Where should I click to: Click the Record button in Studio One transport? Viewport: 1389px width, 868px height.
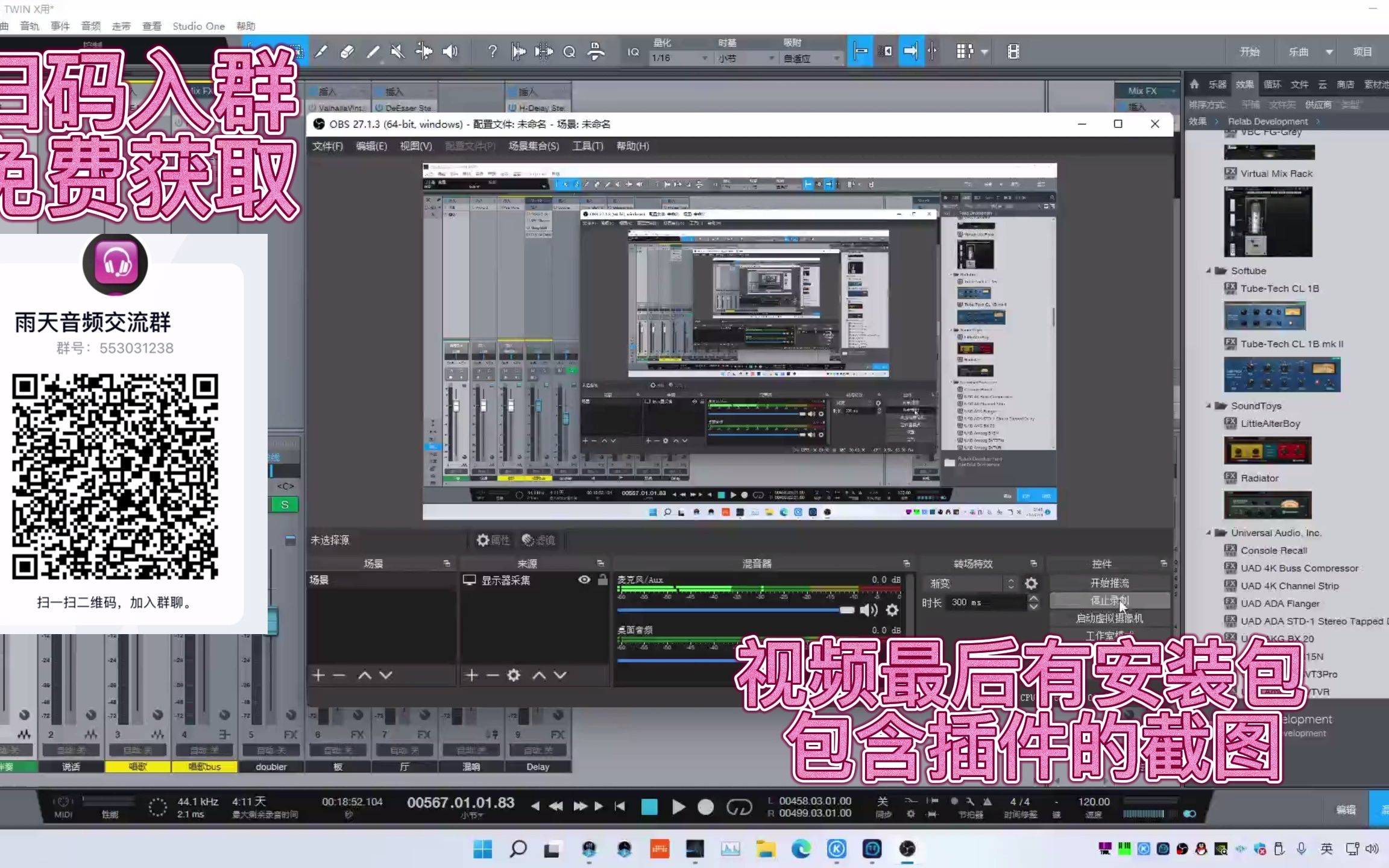pos(705,807)
